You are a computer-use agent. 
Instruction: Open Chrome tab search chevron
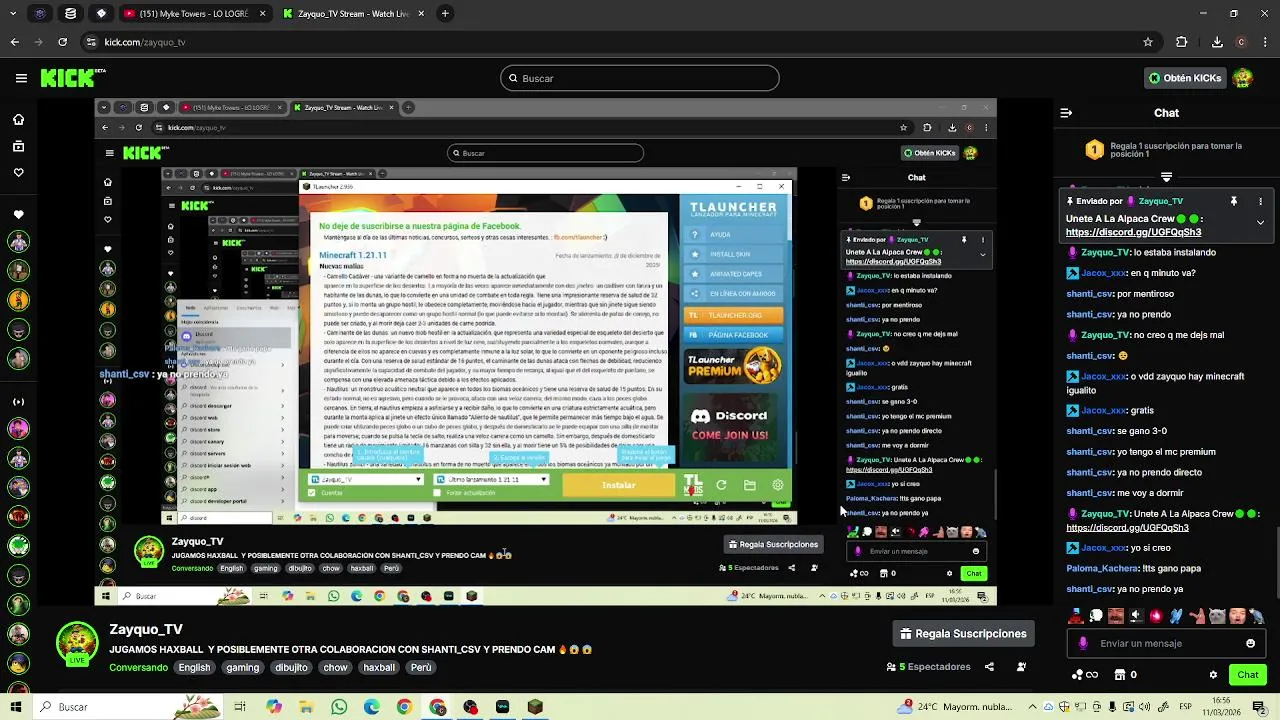(x=14, y=14)
